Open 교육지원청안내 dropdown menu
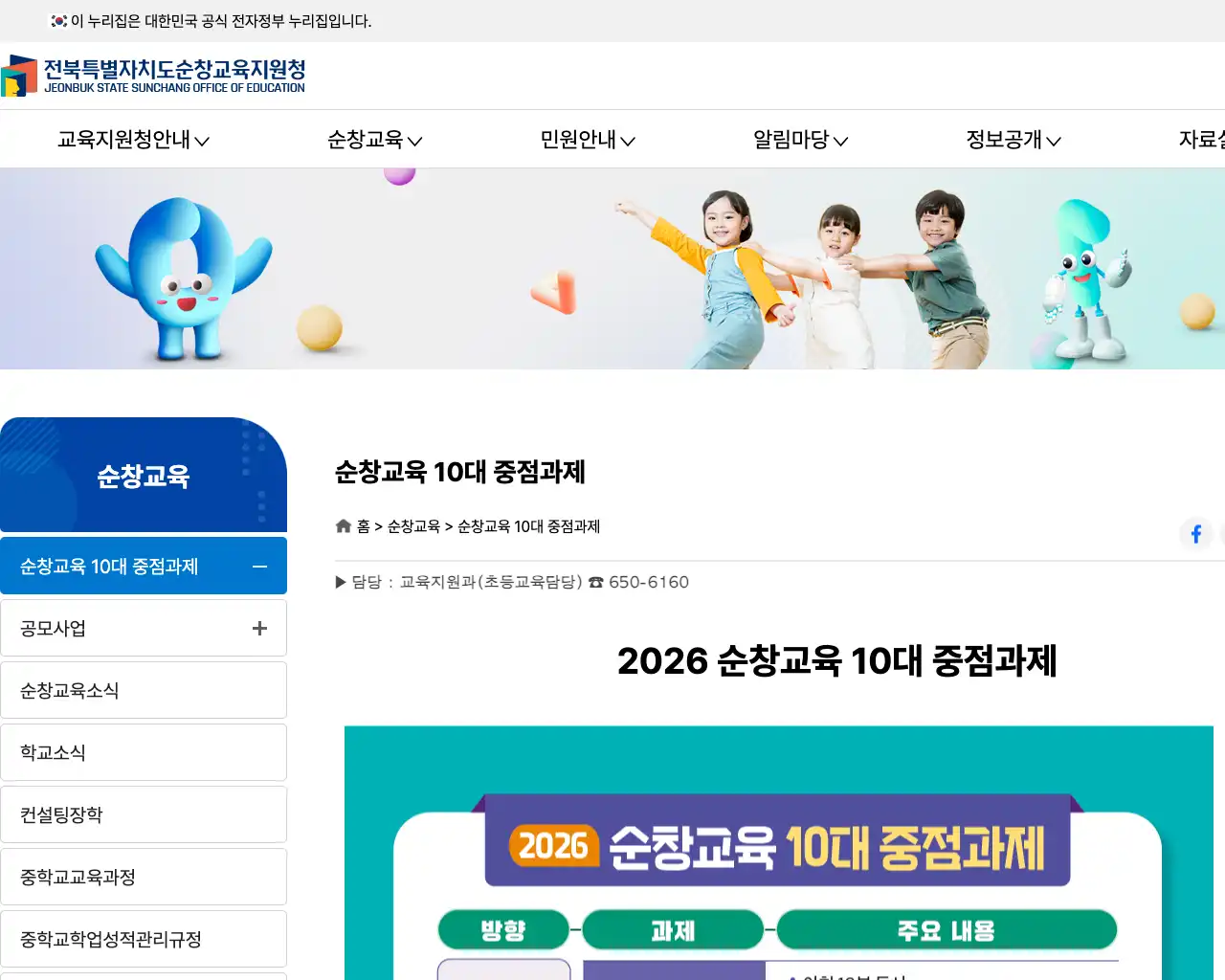Image resolution: width=1225 pixels, height=980 pixels. pyautogui.click(x=133, y=140)
